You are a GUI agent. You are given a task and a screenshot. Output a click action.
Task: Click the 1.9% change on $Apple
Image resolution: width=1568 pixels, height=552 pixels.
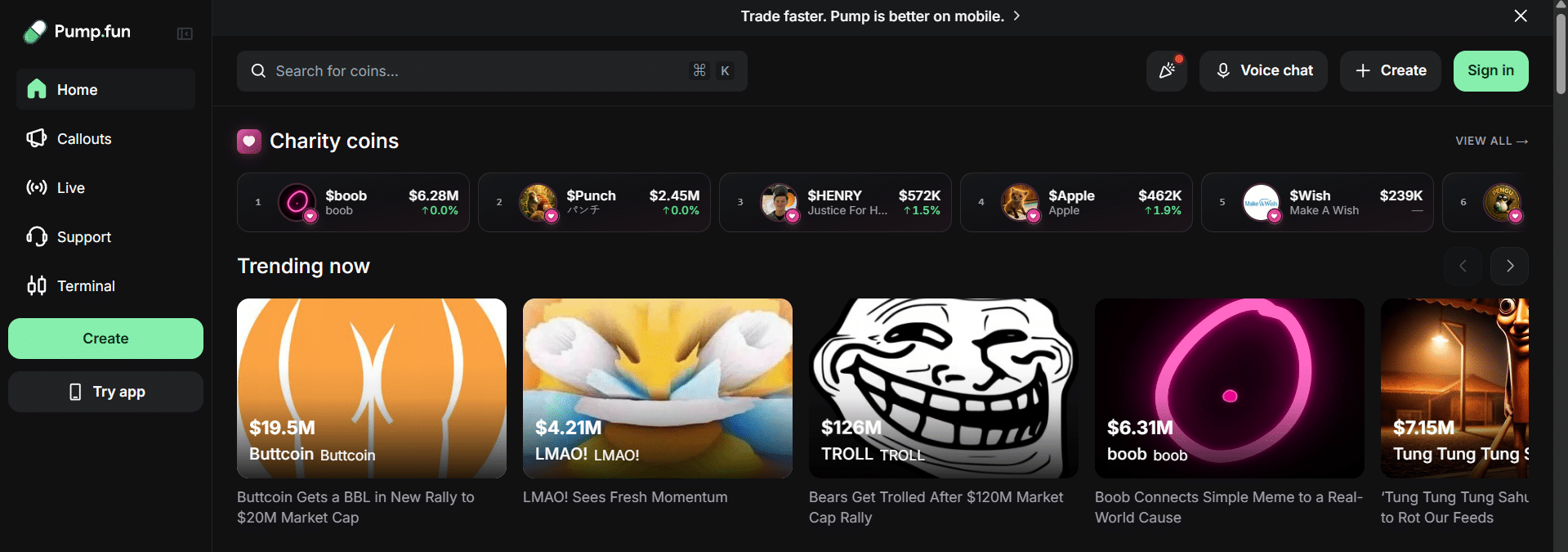(x=1163, y=211)
